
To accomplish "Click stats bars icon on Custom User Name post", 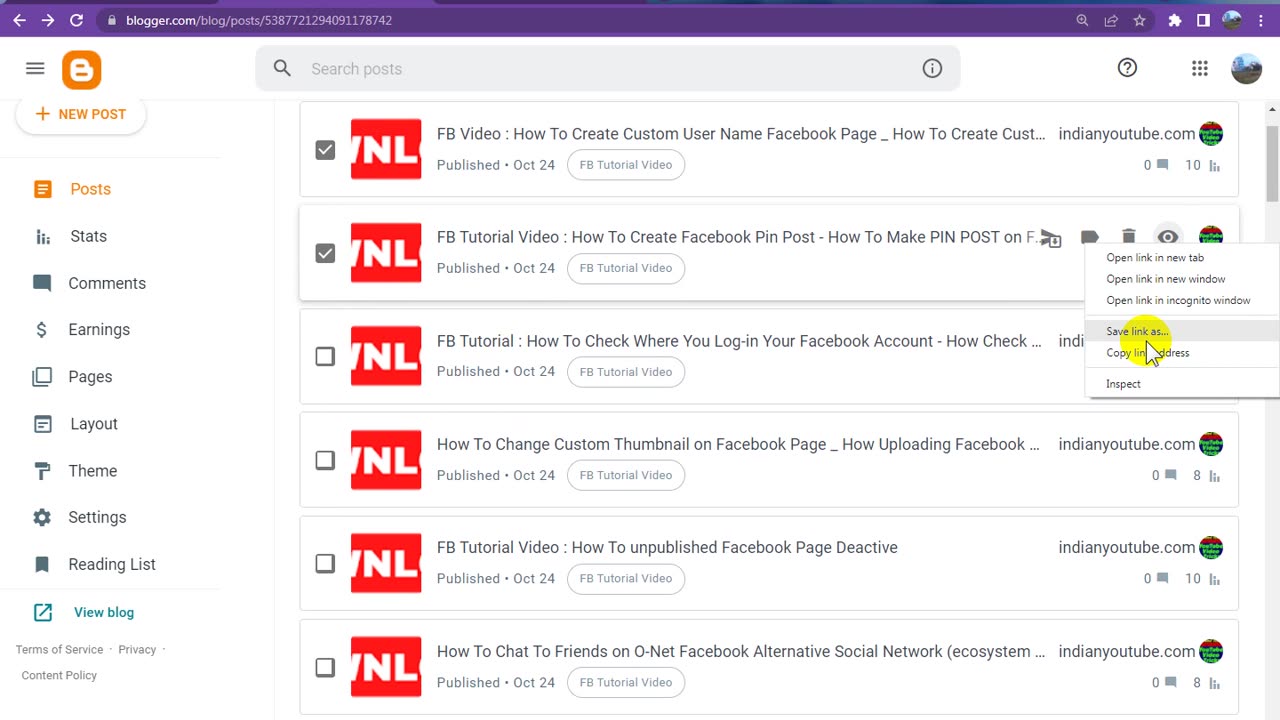I will pos(1215,166).
